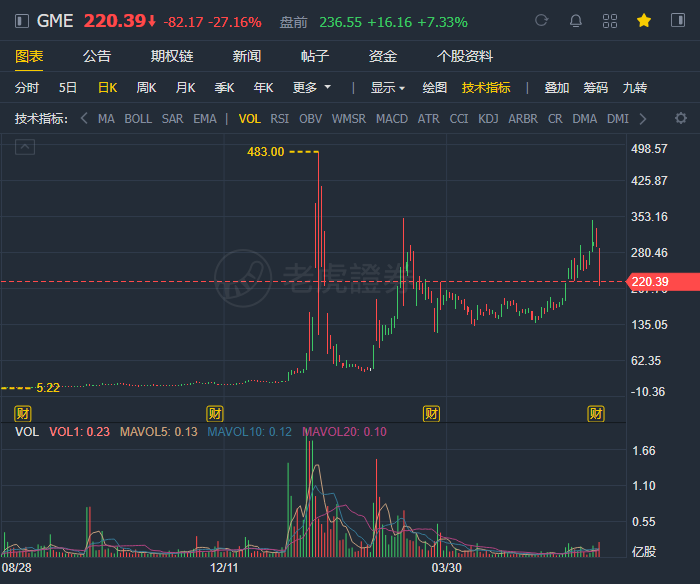Open the 新闻 tab
The width and height of the screenshot is (700, 584).
(247, 56)
